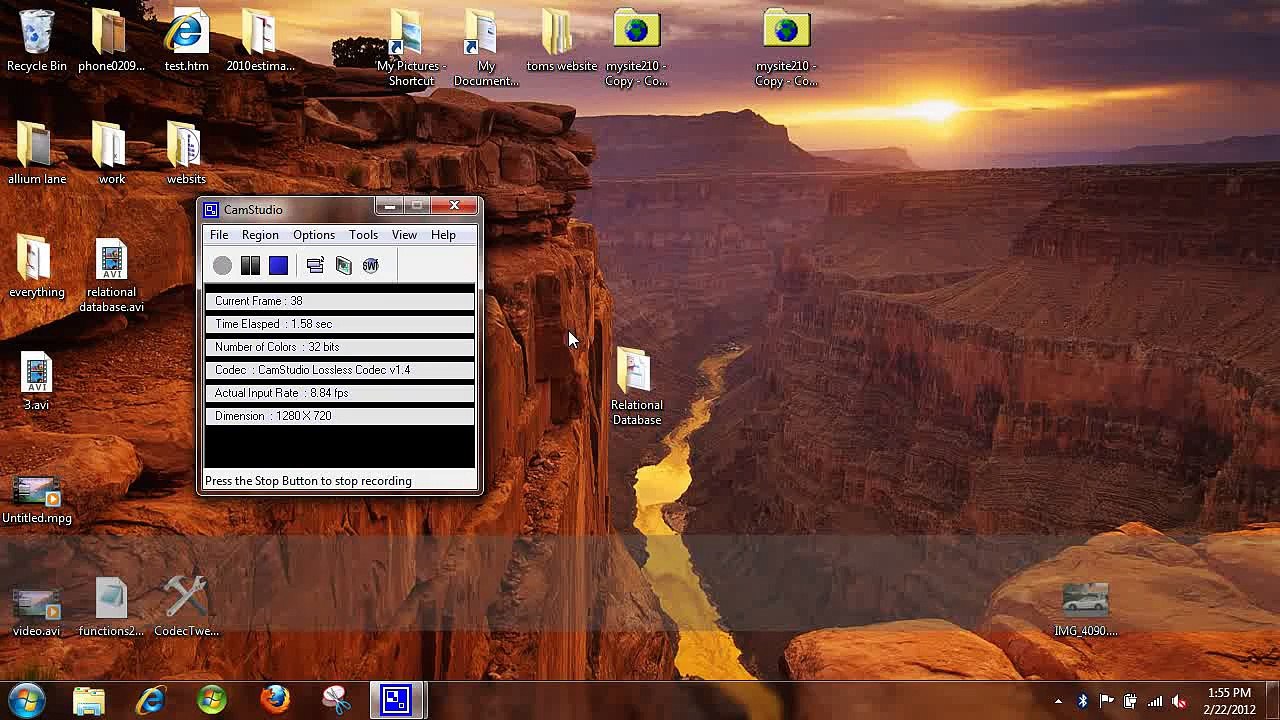
Task: Show hidden system tray icons
Action: click(1058, 702)
